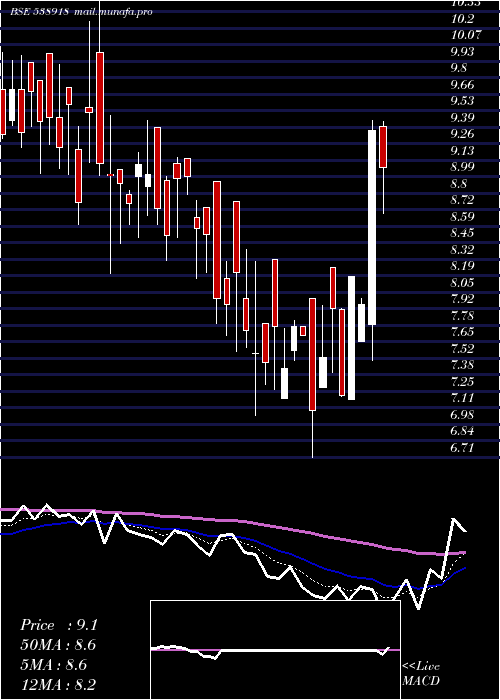This screenshot has width=500, height=700.
Task: Click the 8.05 price axis label
Action: pos(462,283)
